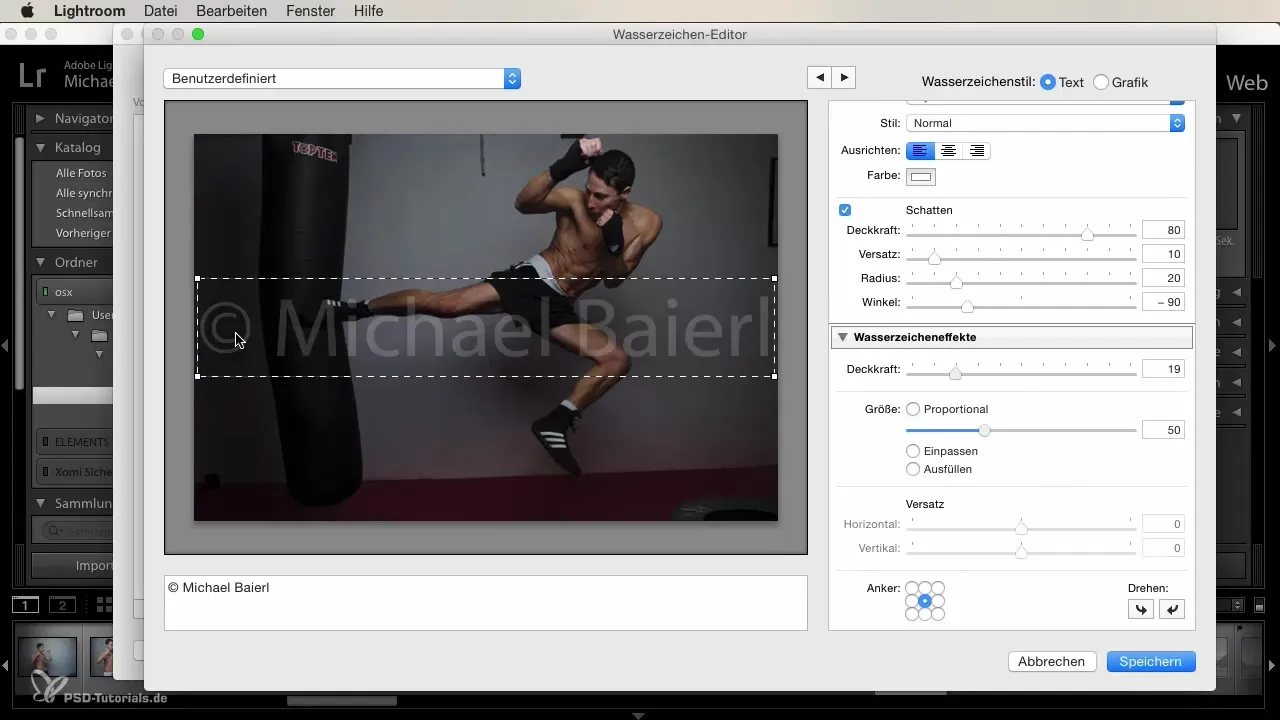Select the bottom-right anchor point
This screenshot has height=720, width=1280.
[938, 614]
